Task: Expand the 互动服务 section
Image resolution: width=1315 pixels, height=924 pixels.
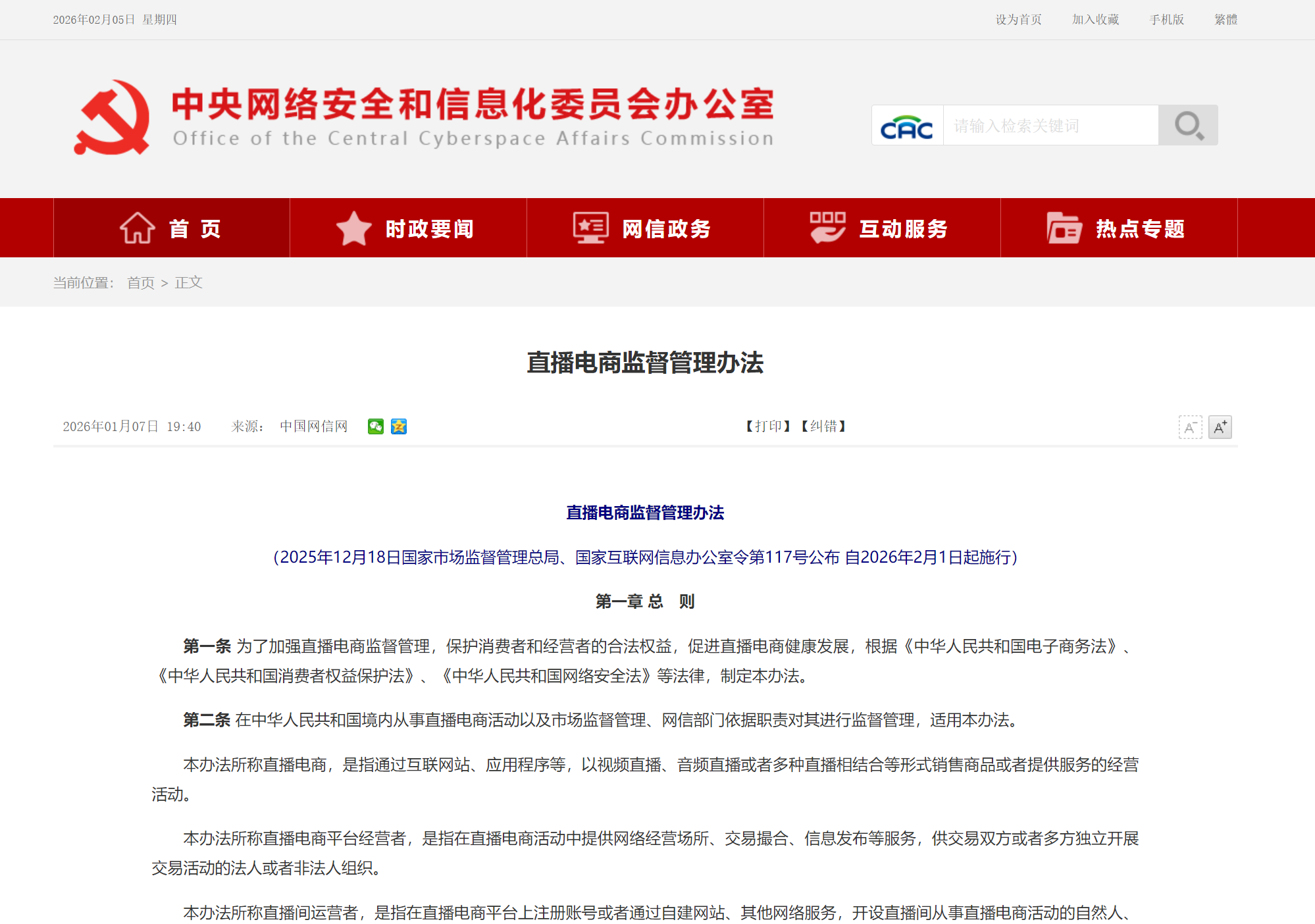Action: 903,228
